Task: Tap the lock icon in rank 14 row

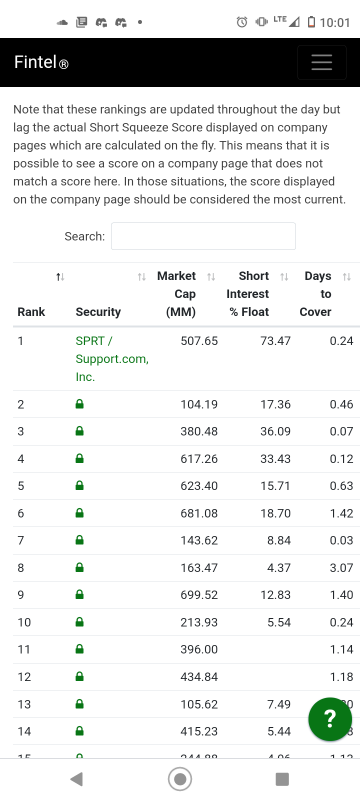Action: 80,731
